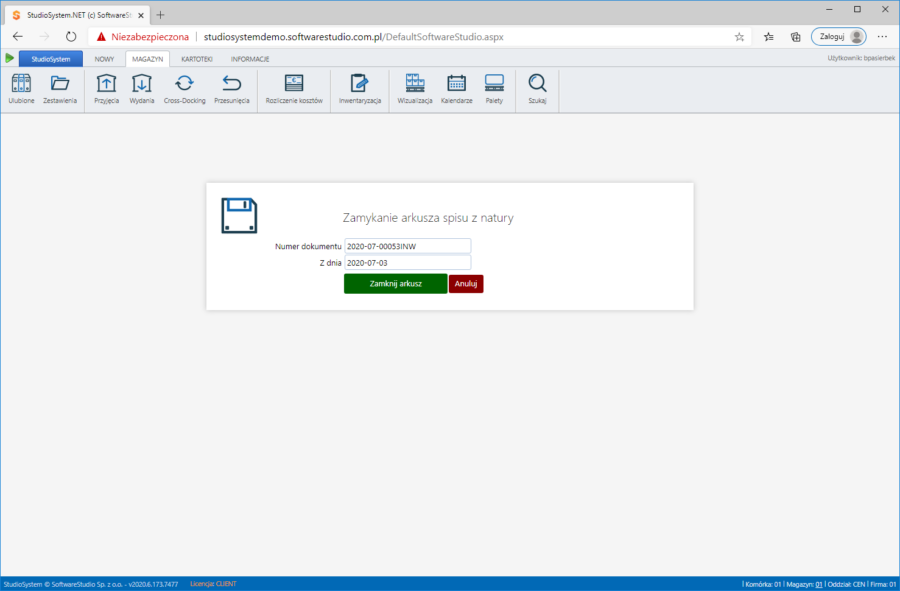Switch to the KARTOTEKI ribbon tab
The width and height of the screenshot is (900, 591).
coord(197,59)
